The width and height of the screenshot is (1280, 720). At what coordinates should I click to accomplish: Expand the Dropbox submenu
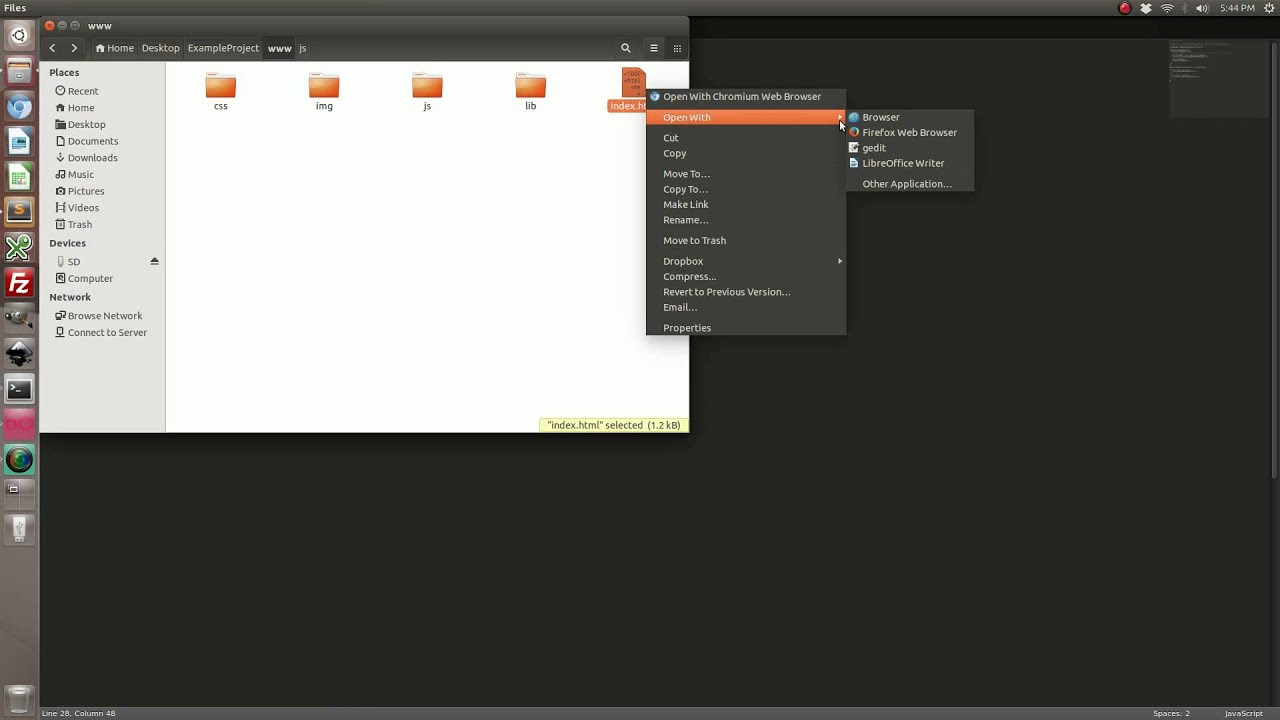(746, 261)
